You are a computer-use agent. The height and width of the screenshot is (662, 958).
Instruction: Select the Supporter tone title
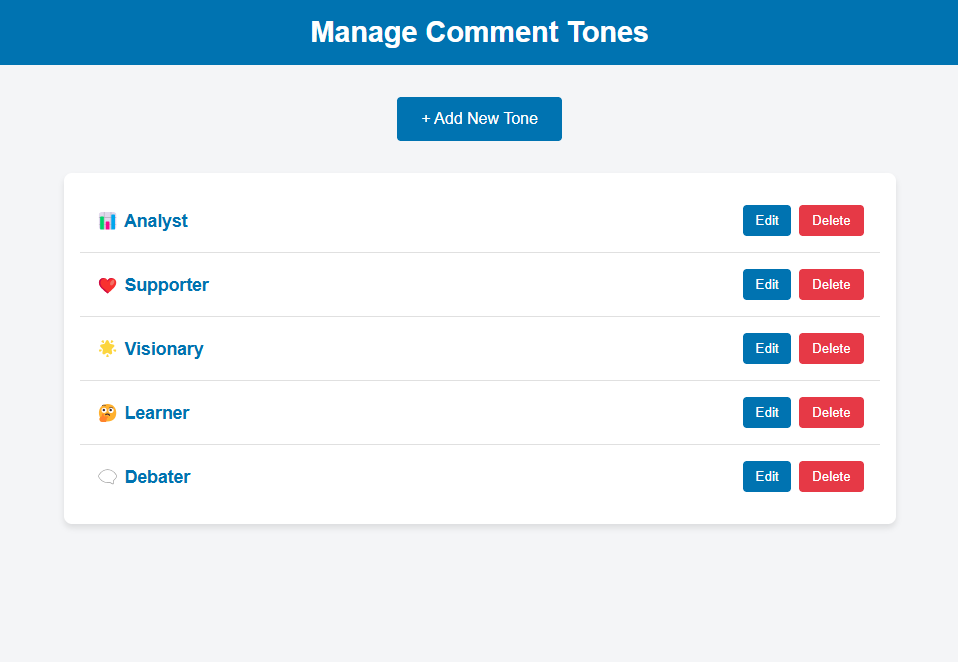(167, 285)
